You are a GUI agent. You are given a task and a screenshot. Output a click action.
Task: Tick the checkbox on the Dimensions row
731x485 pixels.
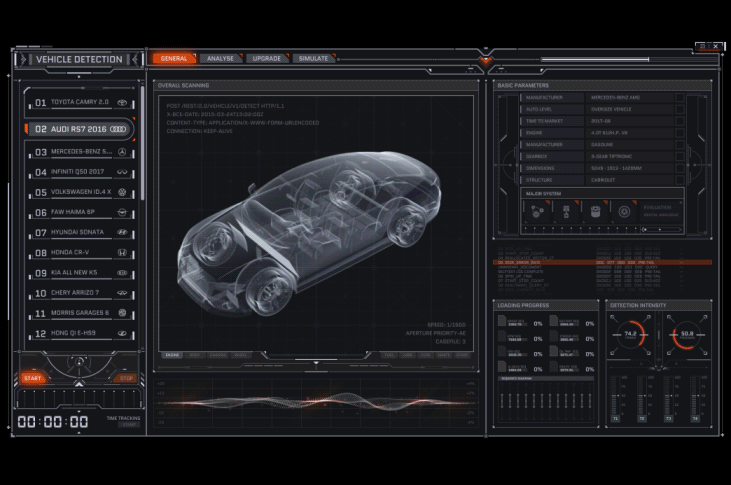click(x=680, y=168)
